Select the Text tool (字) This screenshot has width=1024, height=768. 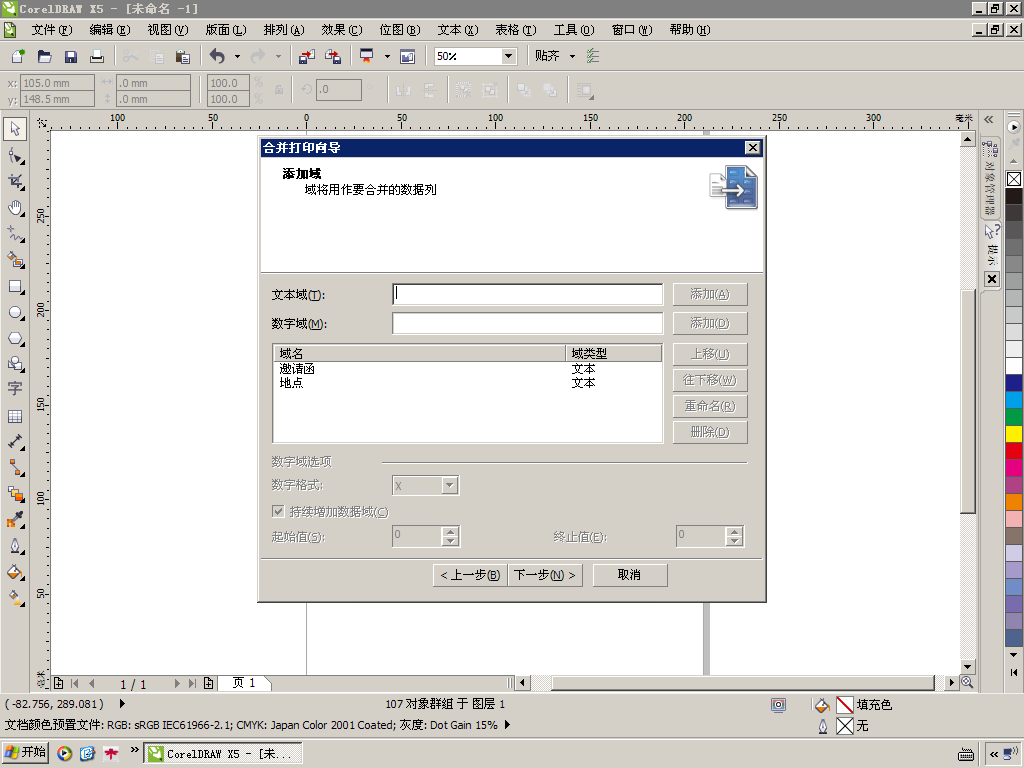15,389
